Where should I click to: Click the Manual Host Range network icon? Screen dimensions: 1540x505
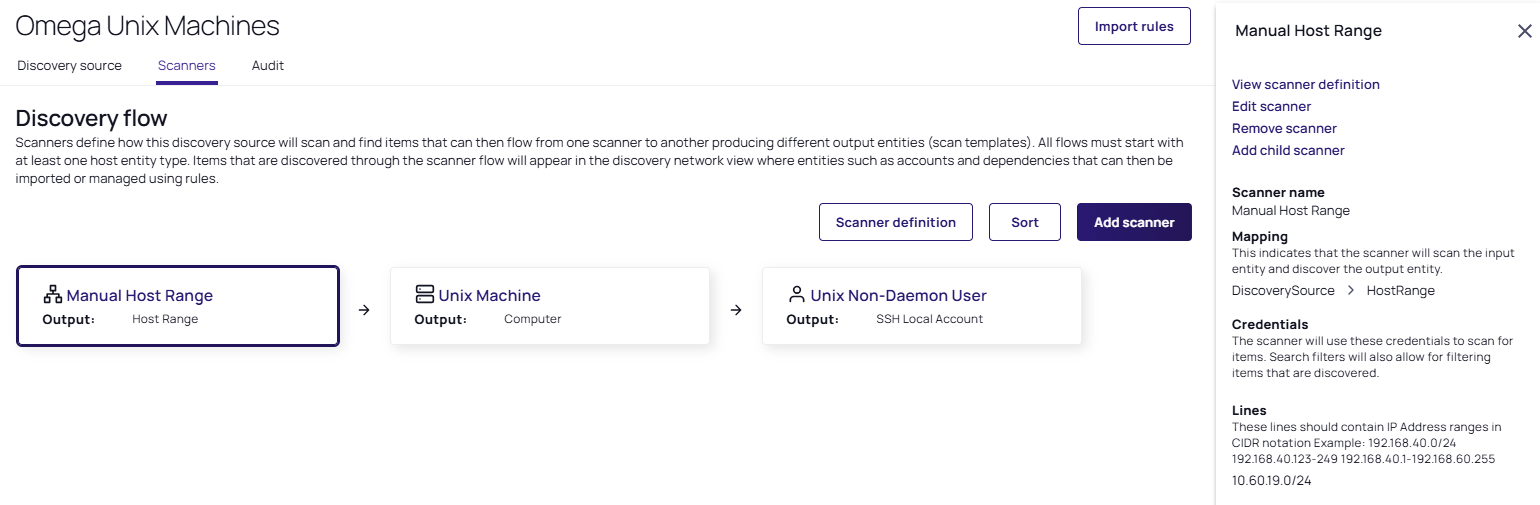[x=53, y=295]
